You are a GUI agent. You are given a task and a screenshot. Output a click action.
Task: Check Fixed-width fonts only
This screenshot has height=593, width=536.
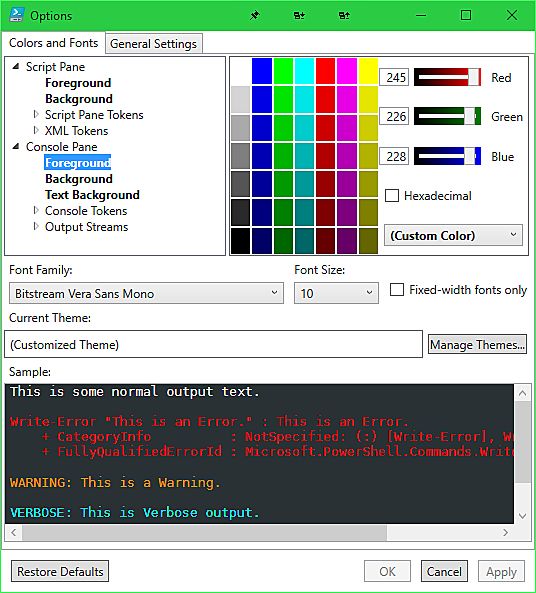pos(397,290)
